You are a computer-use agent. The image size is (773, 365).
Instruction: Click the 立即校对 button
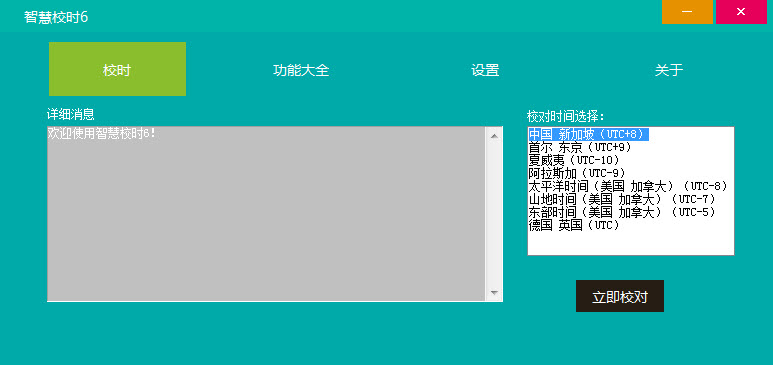(x=620, y=296)
